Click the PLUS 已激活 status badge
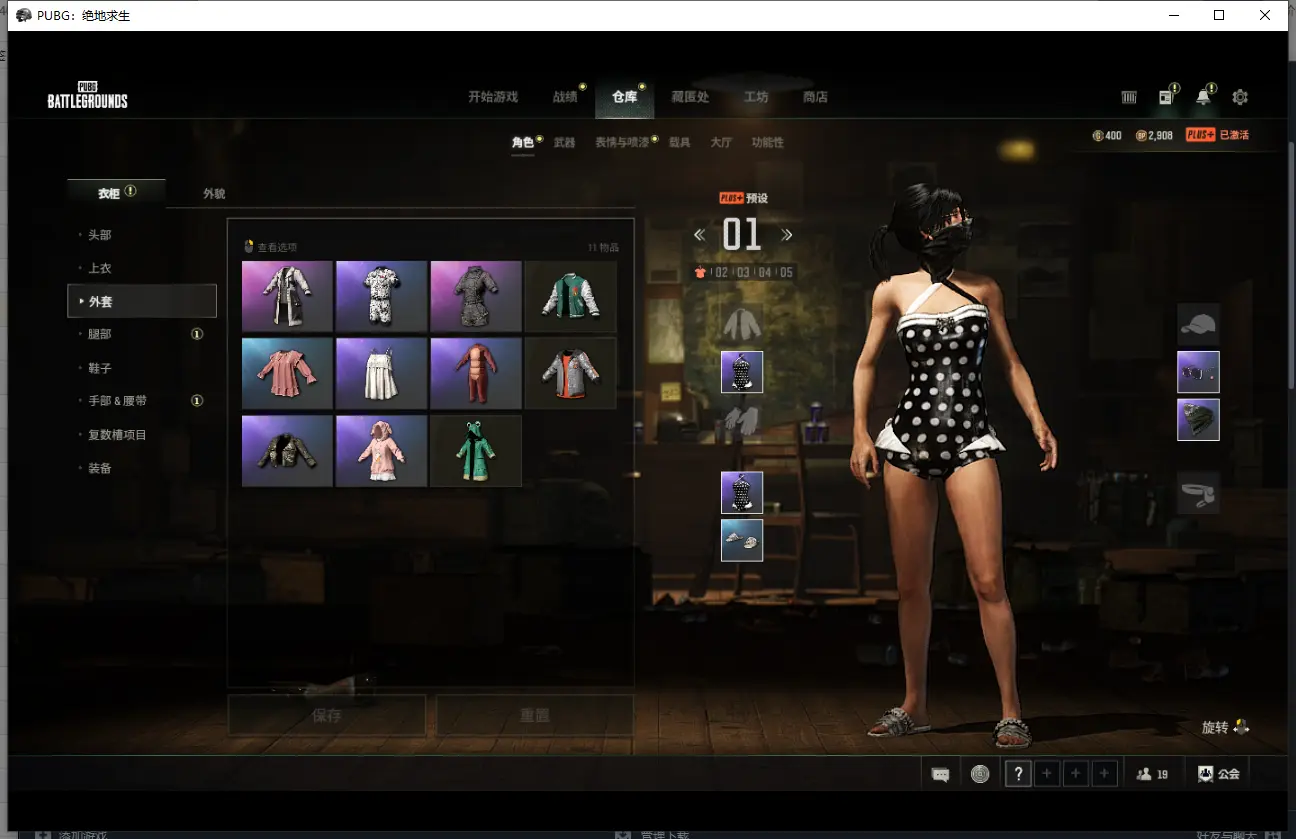 [x=1217, y=135]
